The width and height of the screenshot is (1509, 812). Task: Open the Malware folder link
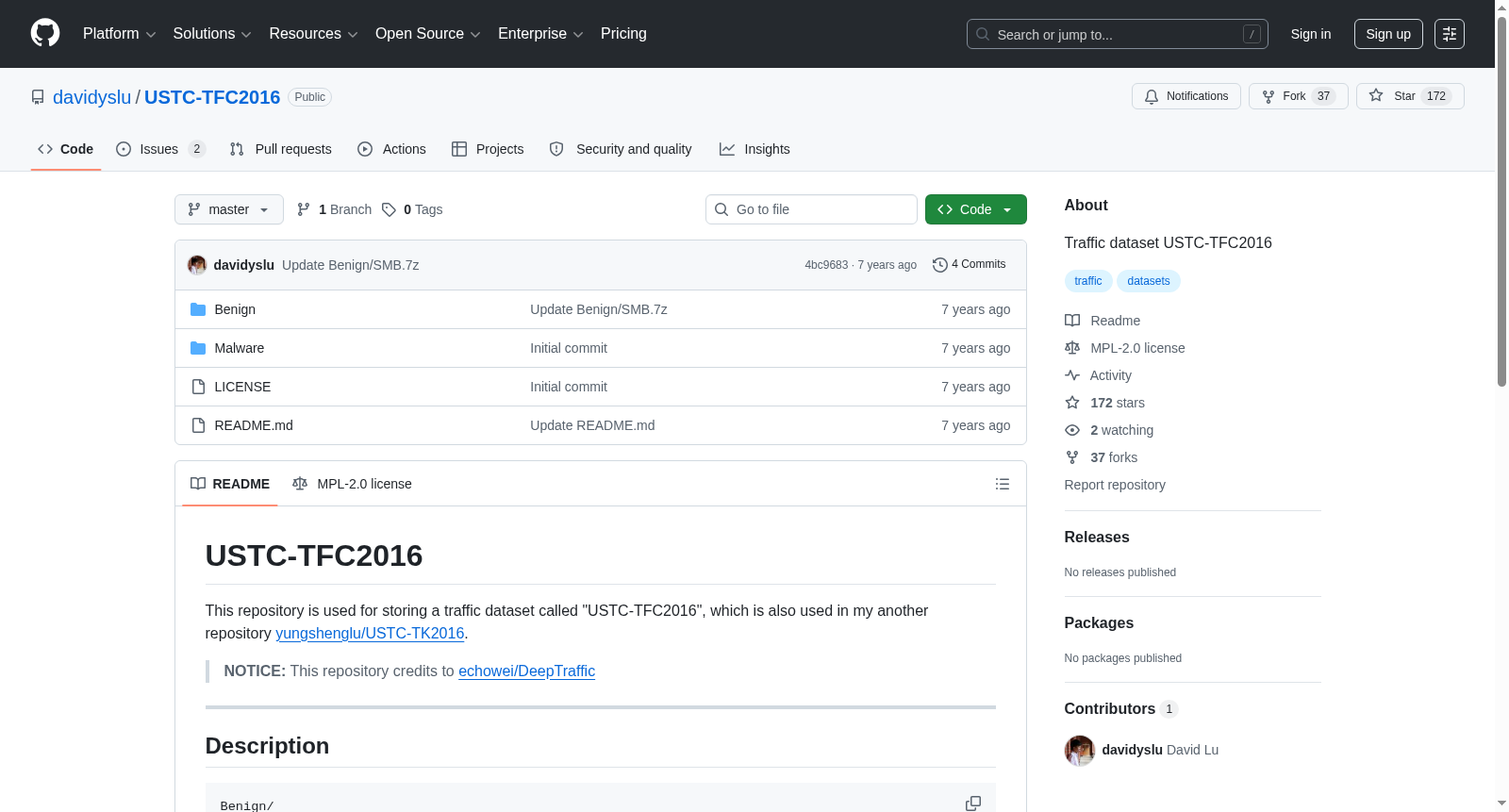(240, 348)
